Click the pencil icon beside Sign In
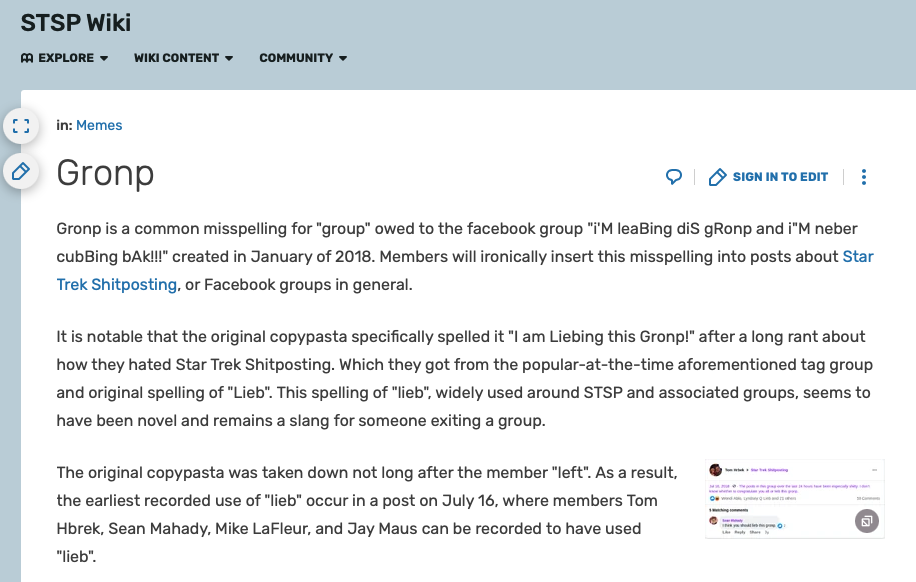Screen dimensions: 916x582 pos(717,177)
